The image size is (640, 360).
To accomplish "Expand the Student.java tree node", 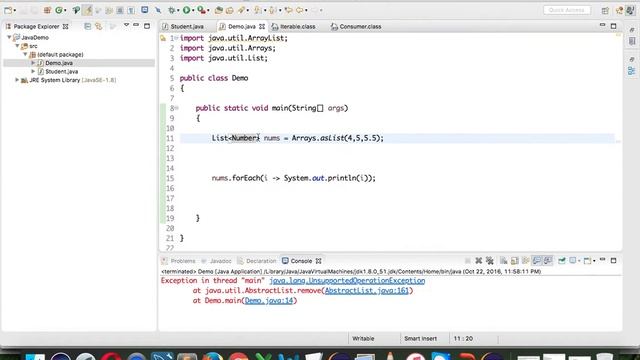I will tap(33, 71).
